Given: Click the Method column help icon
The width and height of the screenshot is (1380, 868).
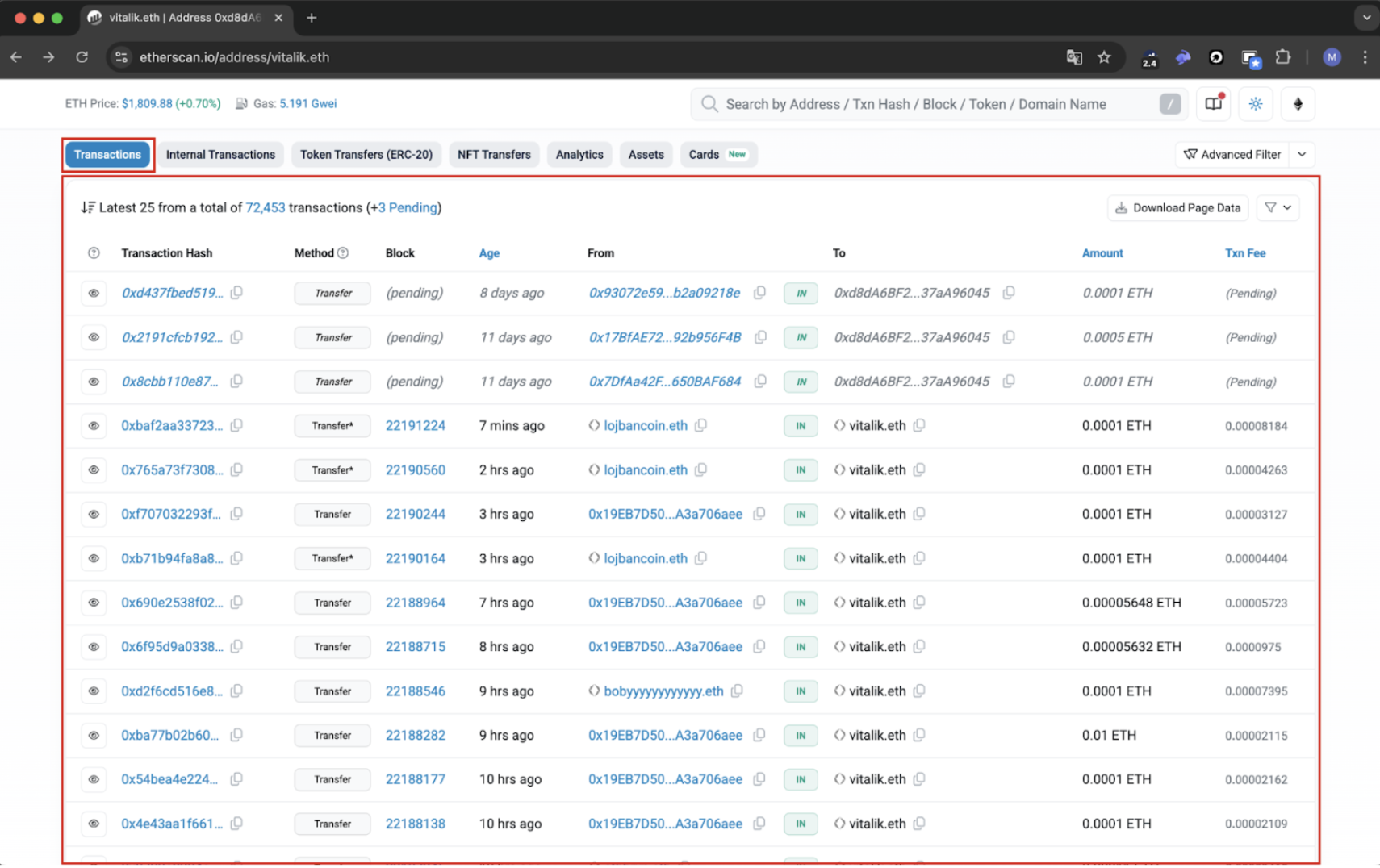Looking at the screenshot, I should (343, 253).
